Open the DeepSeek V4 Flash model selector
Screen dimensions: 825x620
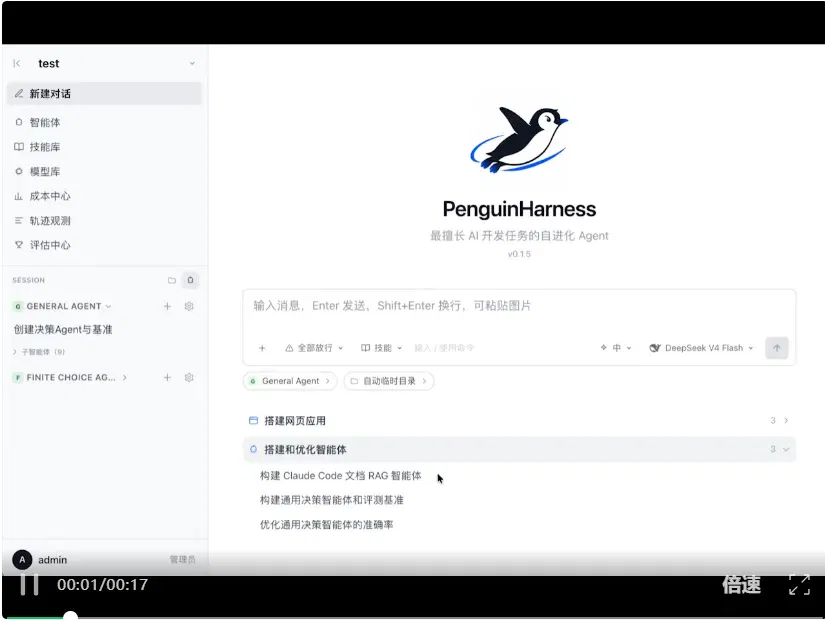701,348
